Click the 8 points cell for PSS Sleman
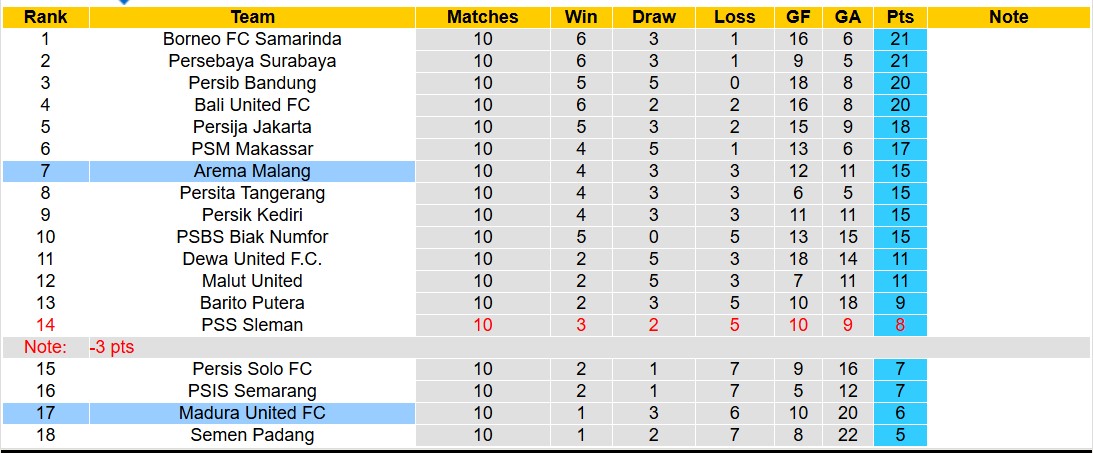The width and height of the screenshot is (1093, 453). coord(900,325)
